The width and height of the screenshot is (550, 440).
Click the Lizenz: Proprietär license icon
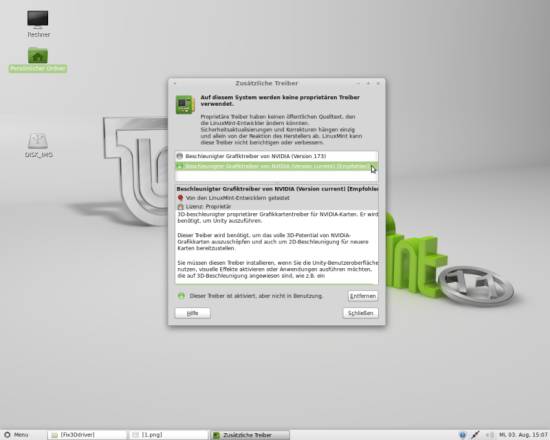pos(180,207)
